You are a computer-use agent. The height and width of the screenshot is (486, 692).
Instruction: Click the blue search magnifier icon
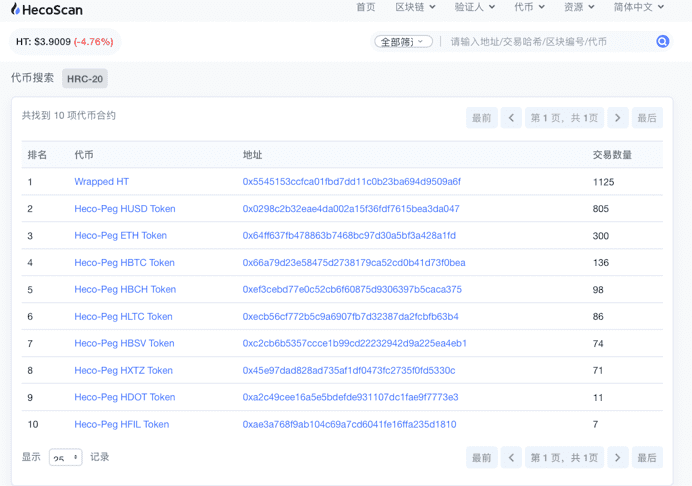click(x=662, y=41)
